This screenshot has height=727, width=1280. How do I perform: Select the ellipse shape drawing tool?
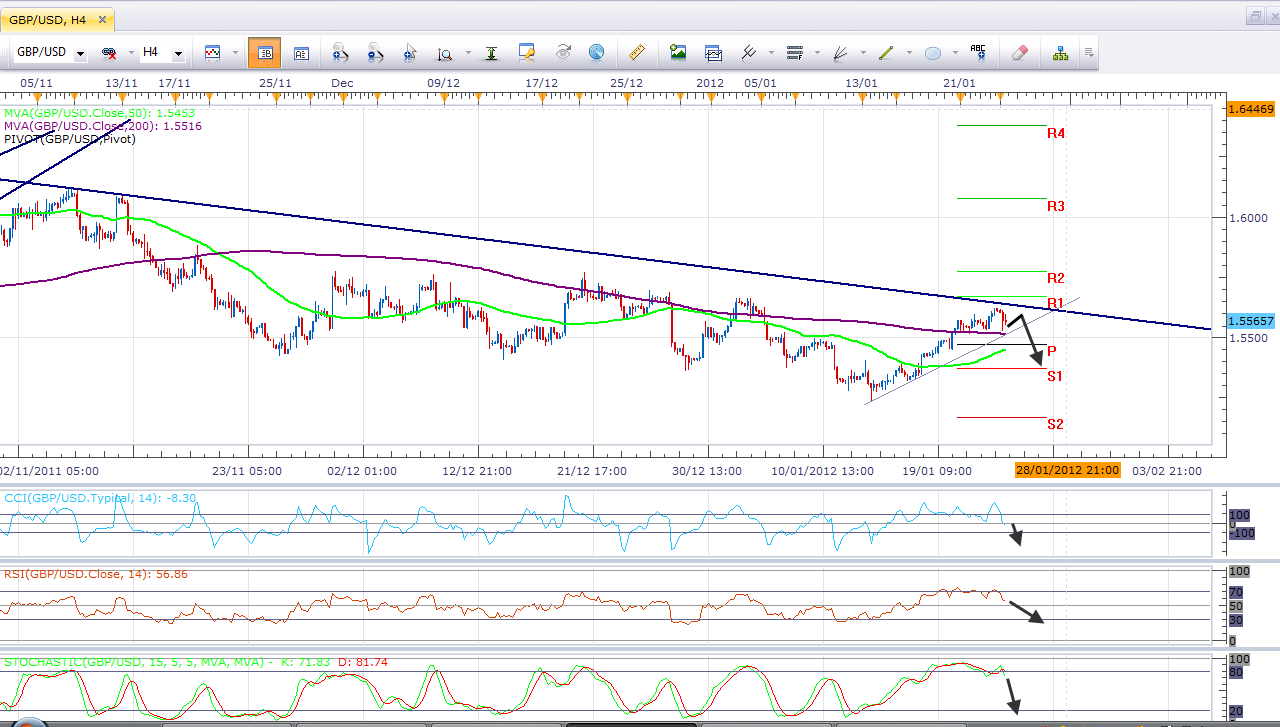pyautogui.click(x=933, y=53)
